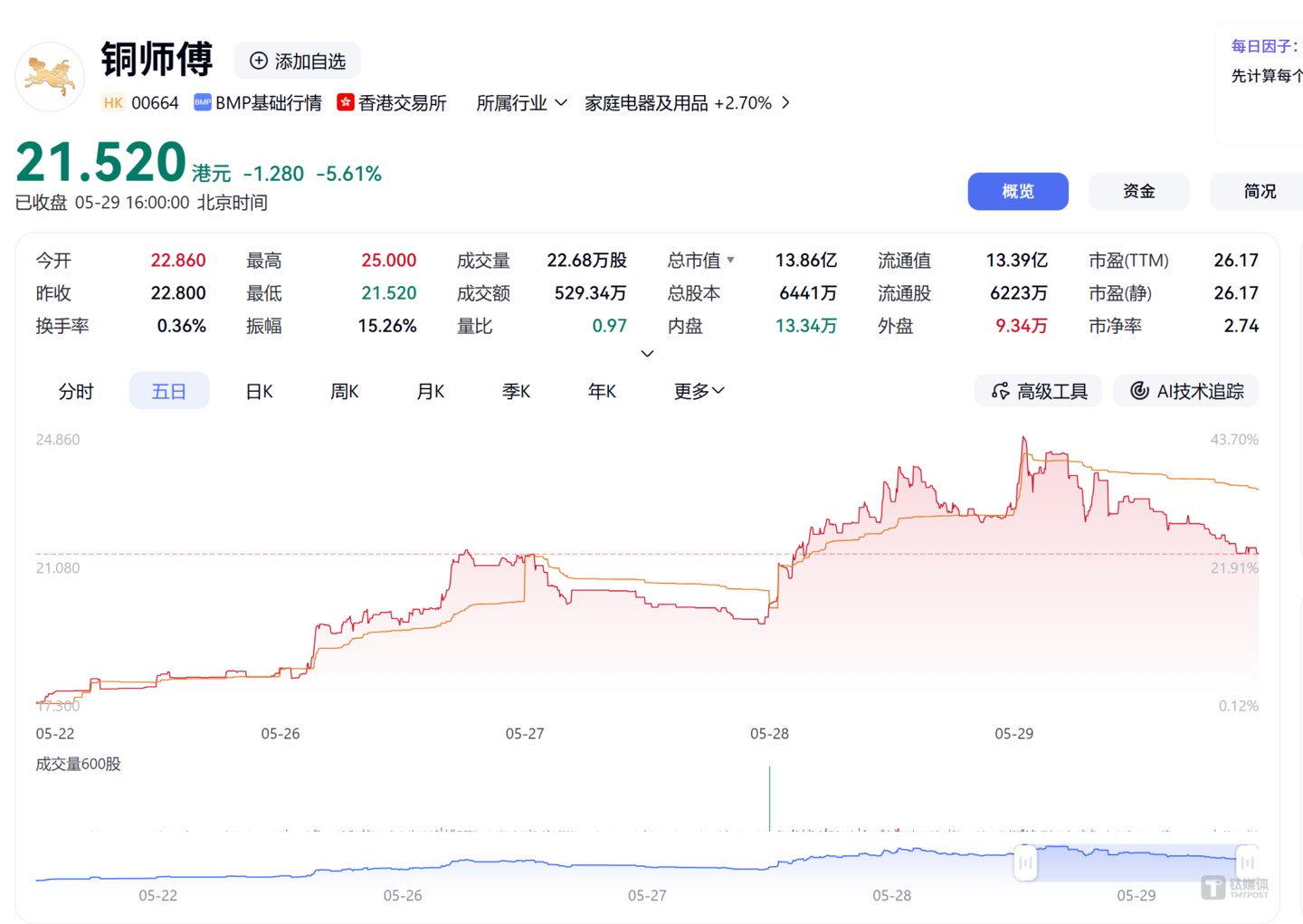Click the AI技术追踪 spiral icon
The image size is (1303, 924).
point(1140,391)
